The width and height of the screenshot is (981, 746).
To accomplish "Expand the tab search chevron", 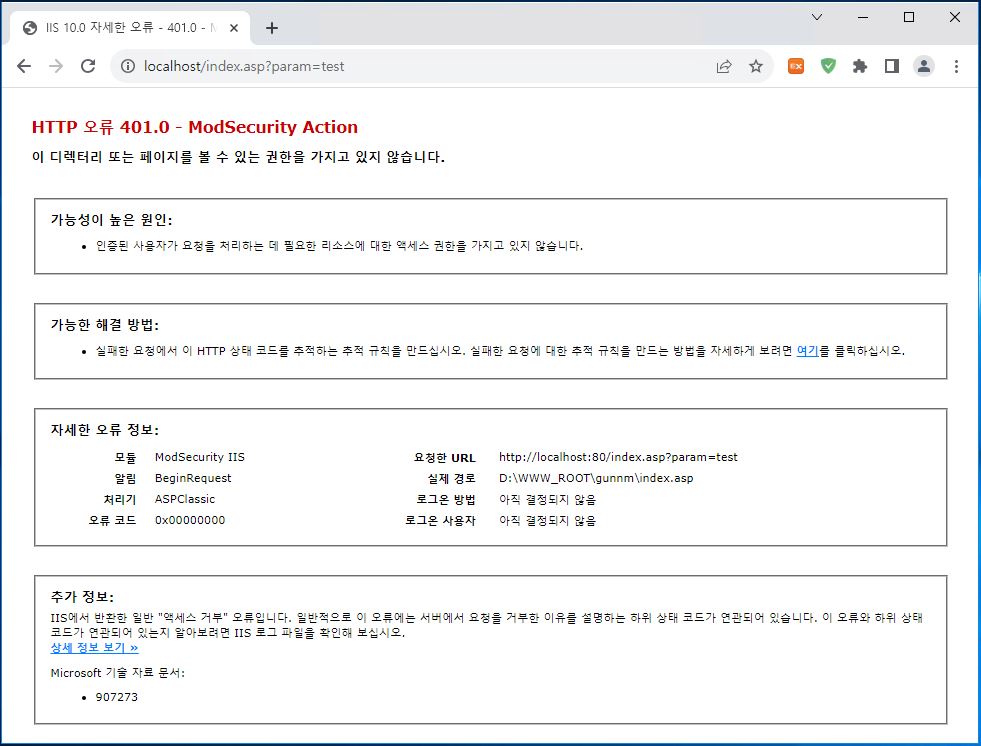I will coord(816,17).
